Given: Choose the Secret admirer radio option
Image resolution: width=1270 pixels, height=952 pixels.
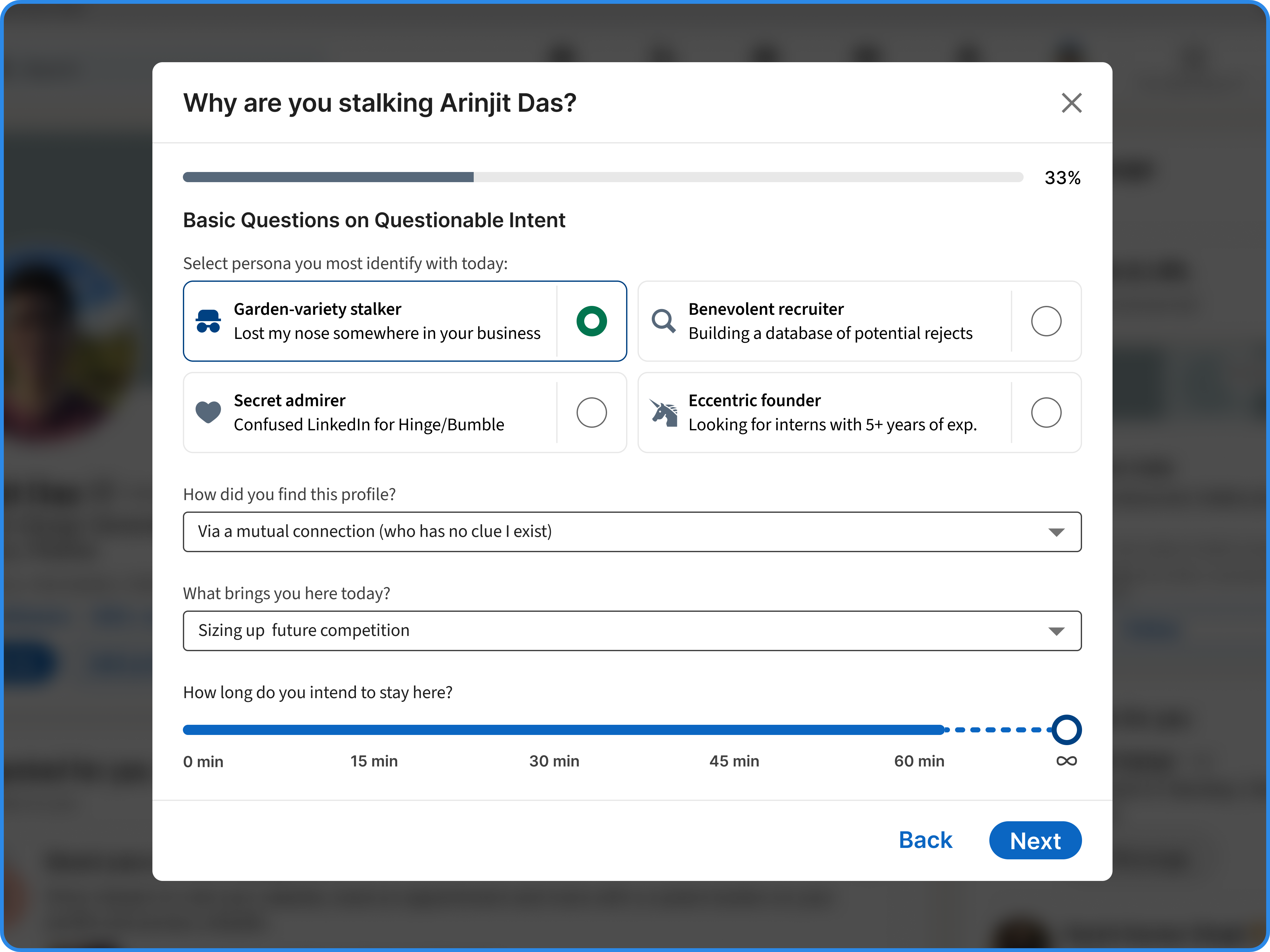Looking at the screenshot, I should (592, 413).
